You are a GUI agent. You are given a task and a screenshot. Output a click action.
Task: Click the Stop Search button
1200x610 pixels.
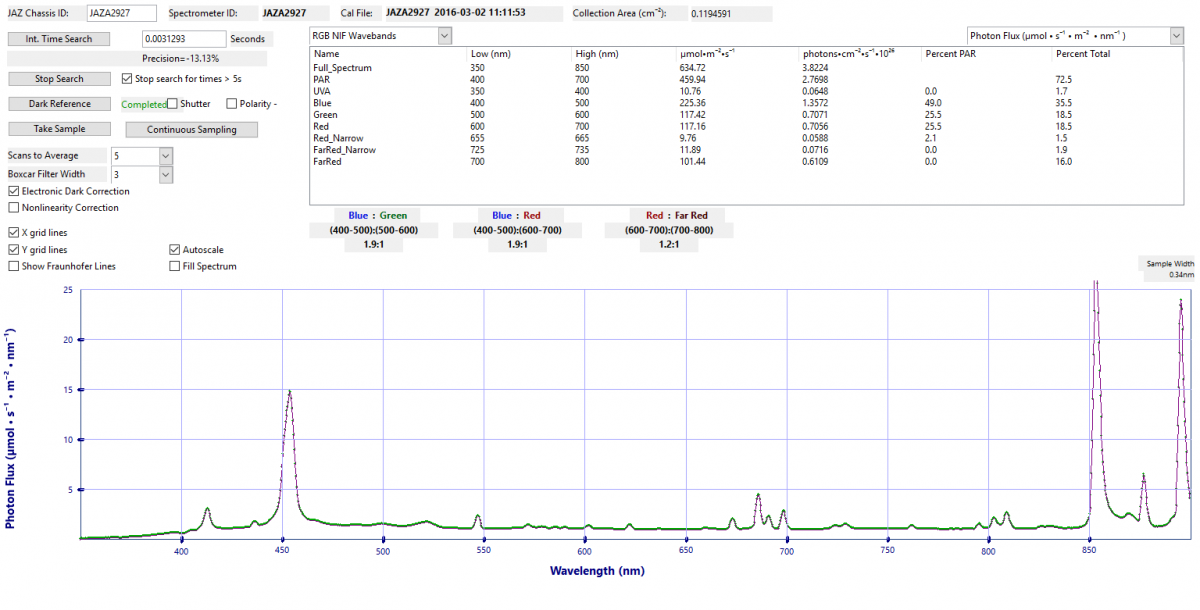click(x=59, y=79)
